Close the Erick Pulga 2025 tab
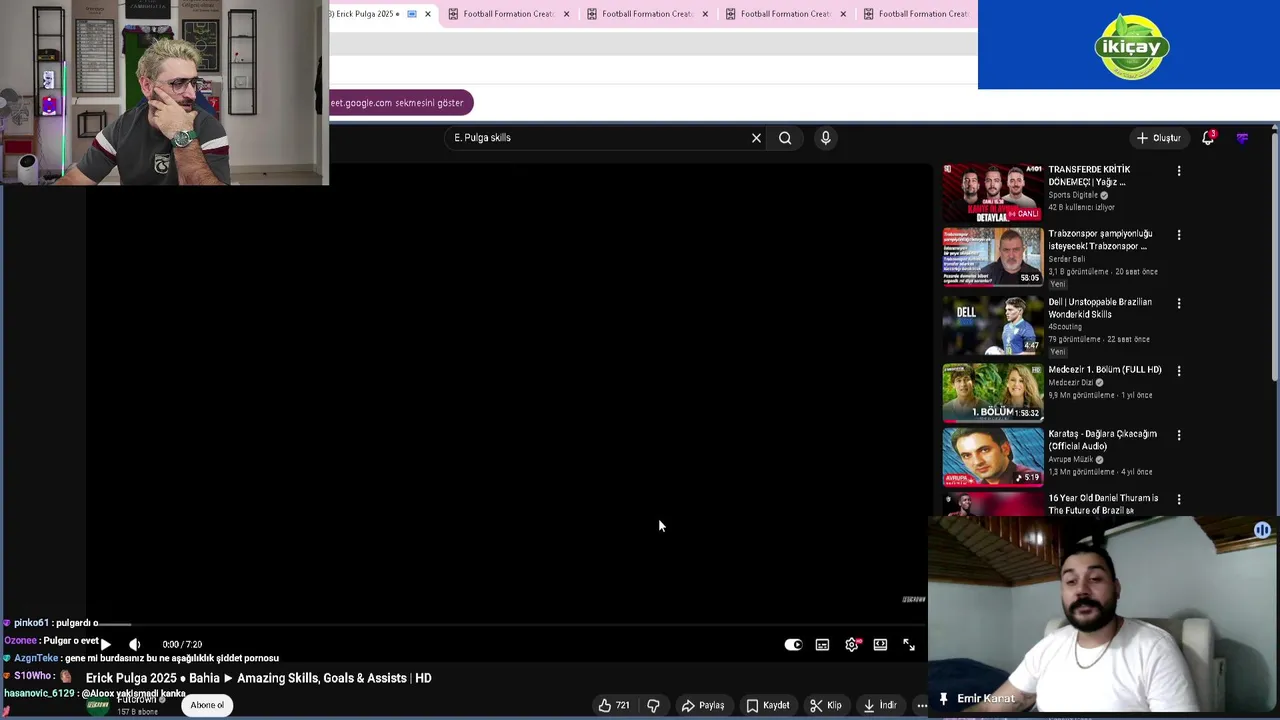Screen dimensions: 1280x720 428,14
